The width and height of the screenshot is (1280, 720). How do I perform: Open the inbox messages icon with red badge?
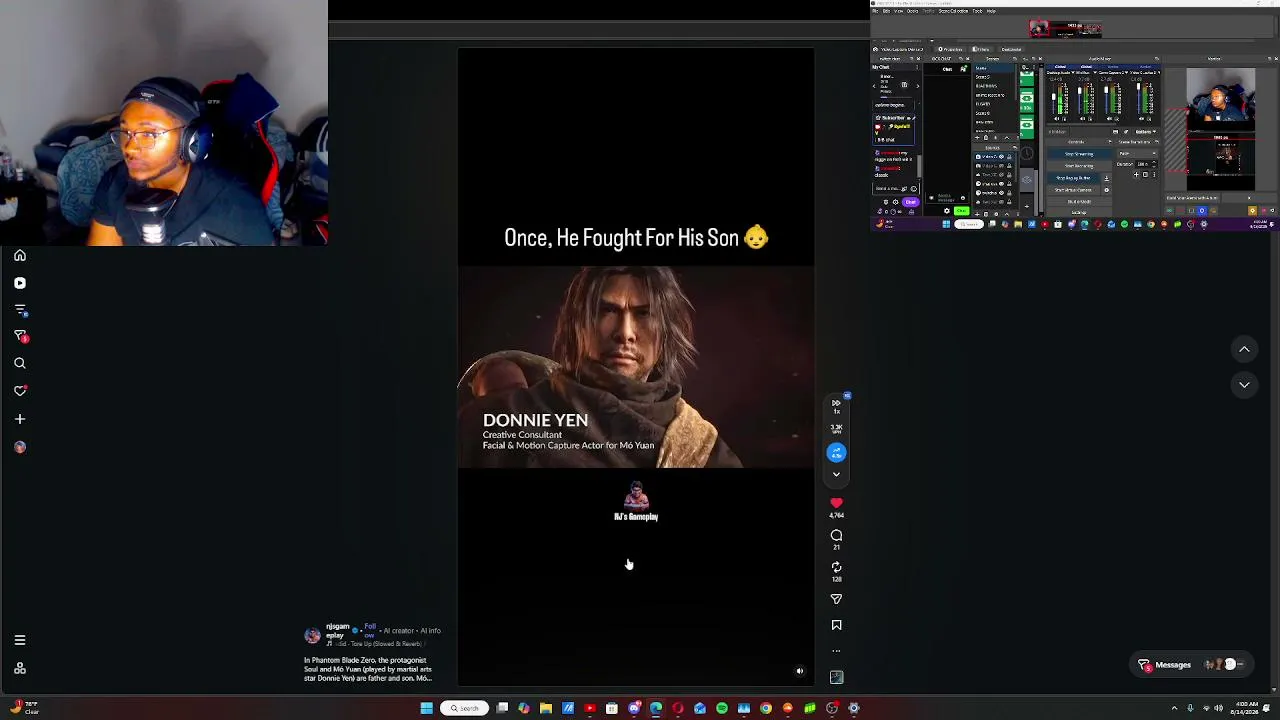pos(20,337)
